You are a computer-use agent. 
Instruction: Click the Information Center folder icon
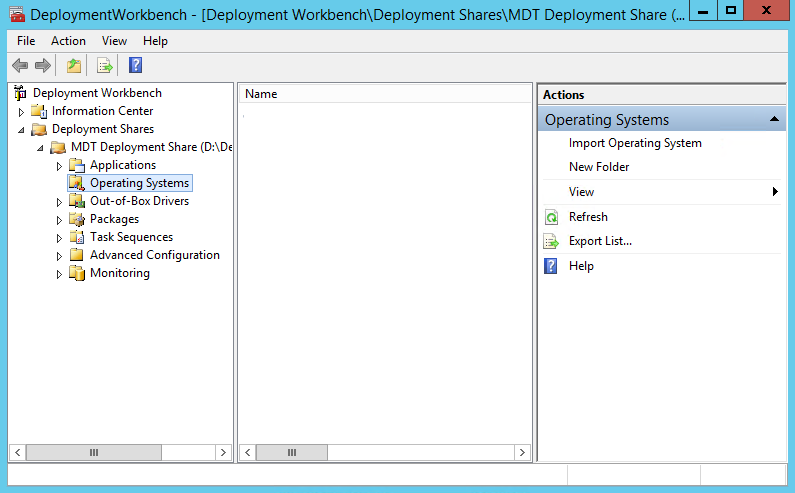[39, 111]
